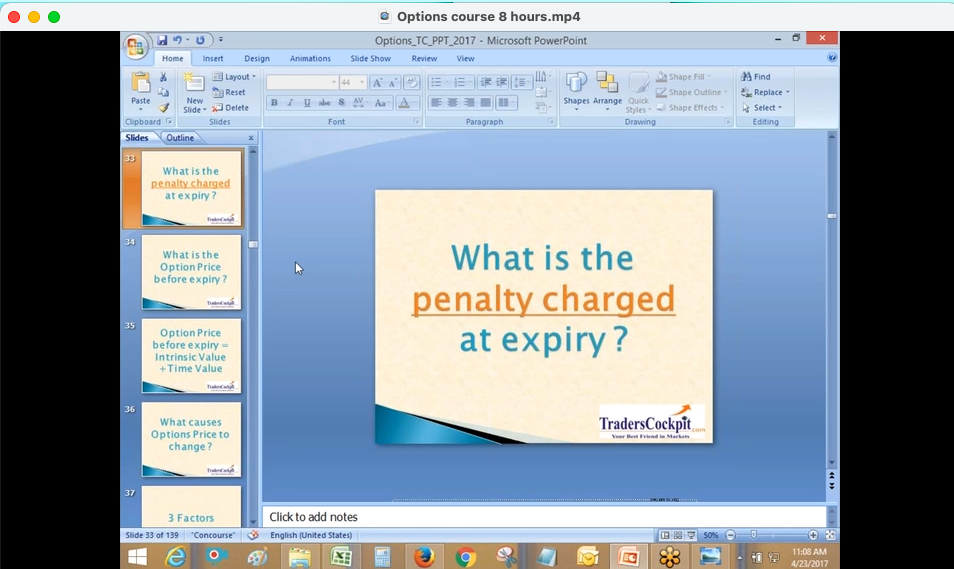
Task: Click the Arrange objects icon
Action: pyautogui.click(x=607, y=88)
